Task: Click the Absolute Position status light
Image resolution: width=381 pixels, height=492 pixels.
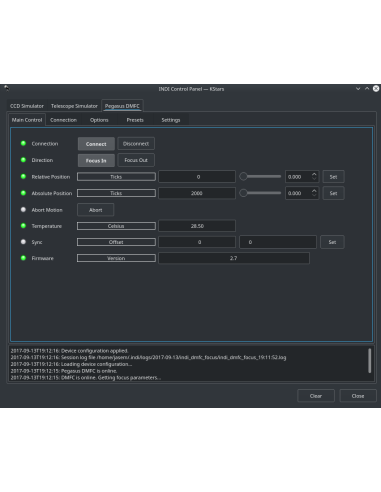Action: tap(23, 193)
